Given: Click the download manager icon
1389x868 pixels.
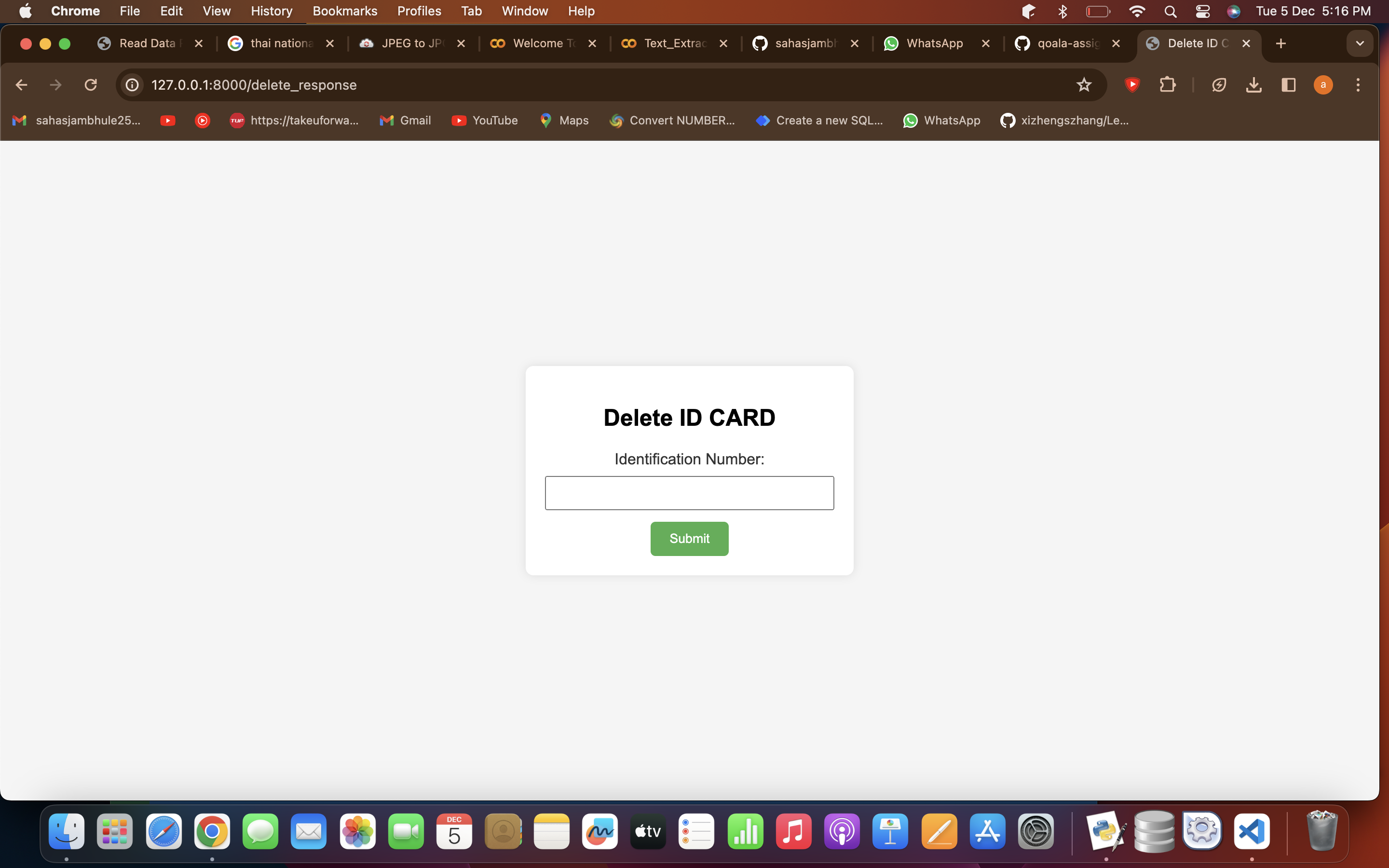Looking at the screenshot, I should [x=1254, y=85].
